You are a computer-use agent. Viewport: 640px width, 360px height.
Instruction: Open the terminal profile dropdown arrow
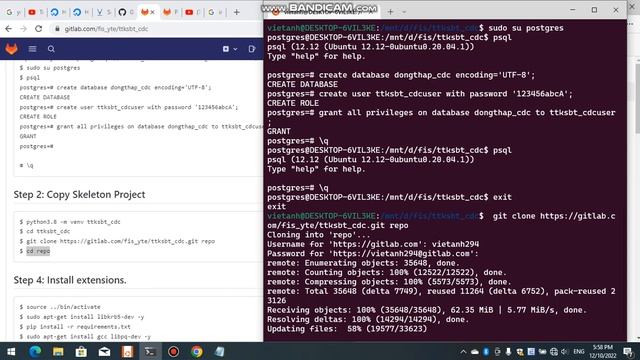(404, 12)
